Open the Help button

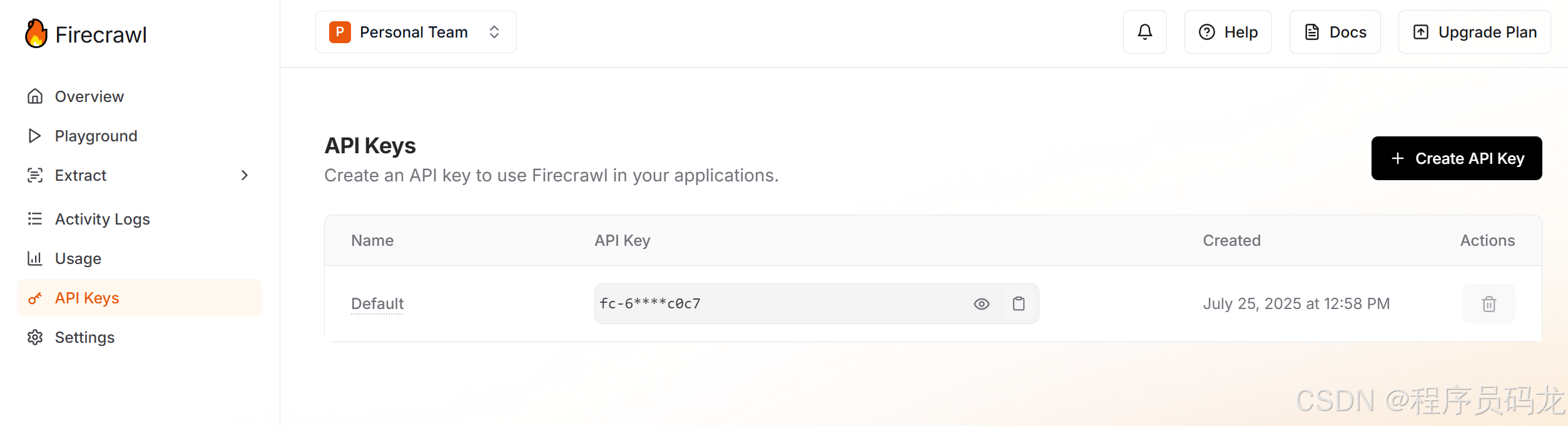(x=1228, y=32)
